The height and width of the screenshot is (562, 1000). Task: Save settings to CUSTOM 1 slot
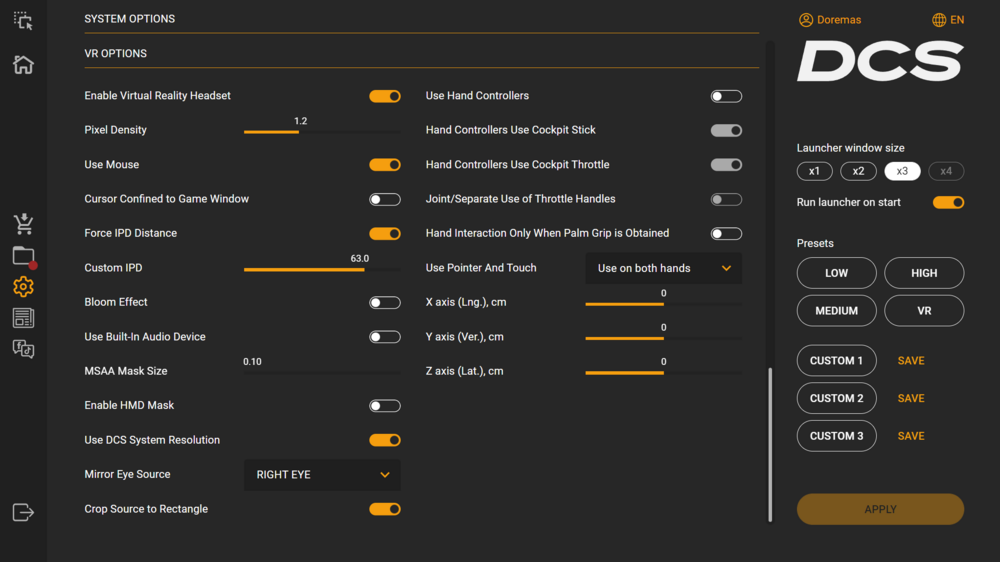click(911, 361)
